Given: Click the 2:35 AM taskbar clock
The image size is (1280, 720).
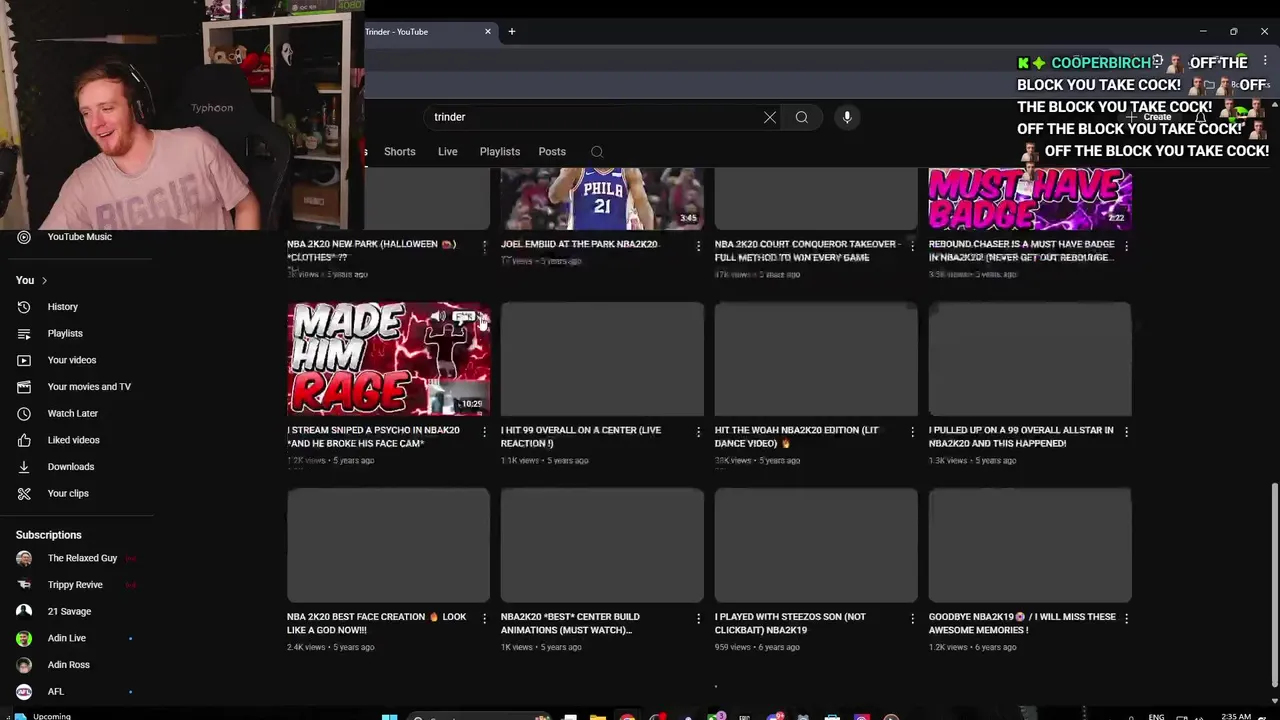Looking at the screenshot, I should point(1237,716).
